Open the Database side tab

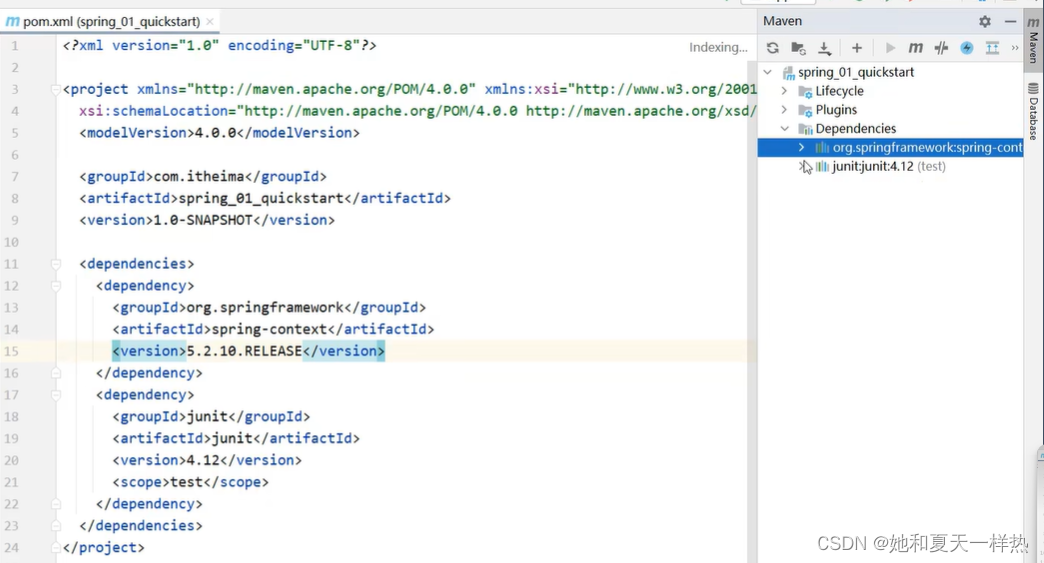(x=1033, y=112)
